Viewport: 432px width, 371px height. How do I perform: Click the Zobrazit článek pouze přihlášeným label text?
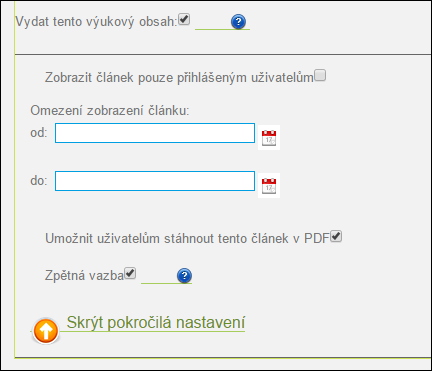(x=179, y=77)
